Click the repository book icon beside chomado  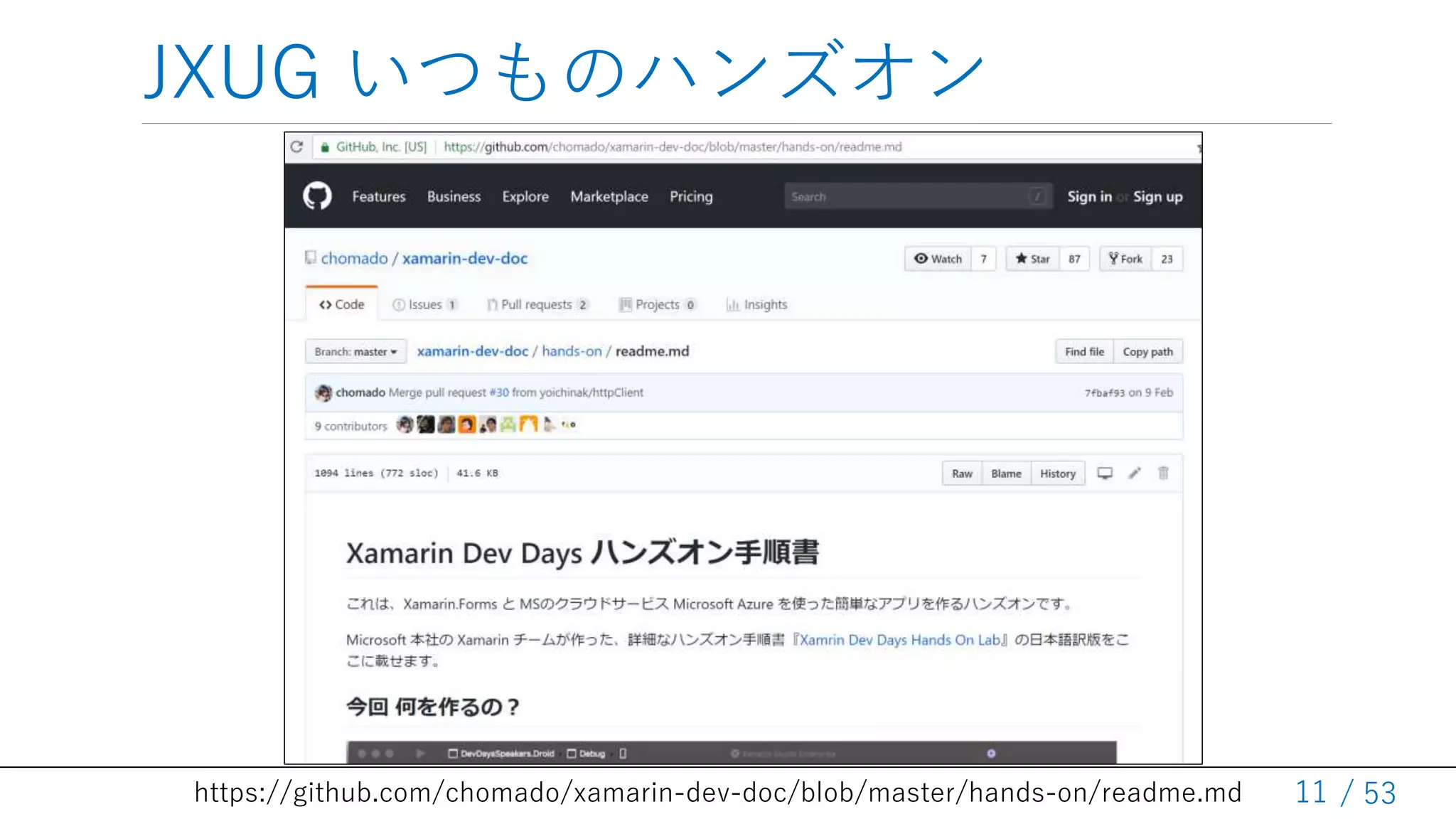pyautogui.click(x=311, y=257)
